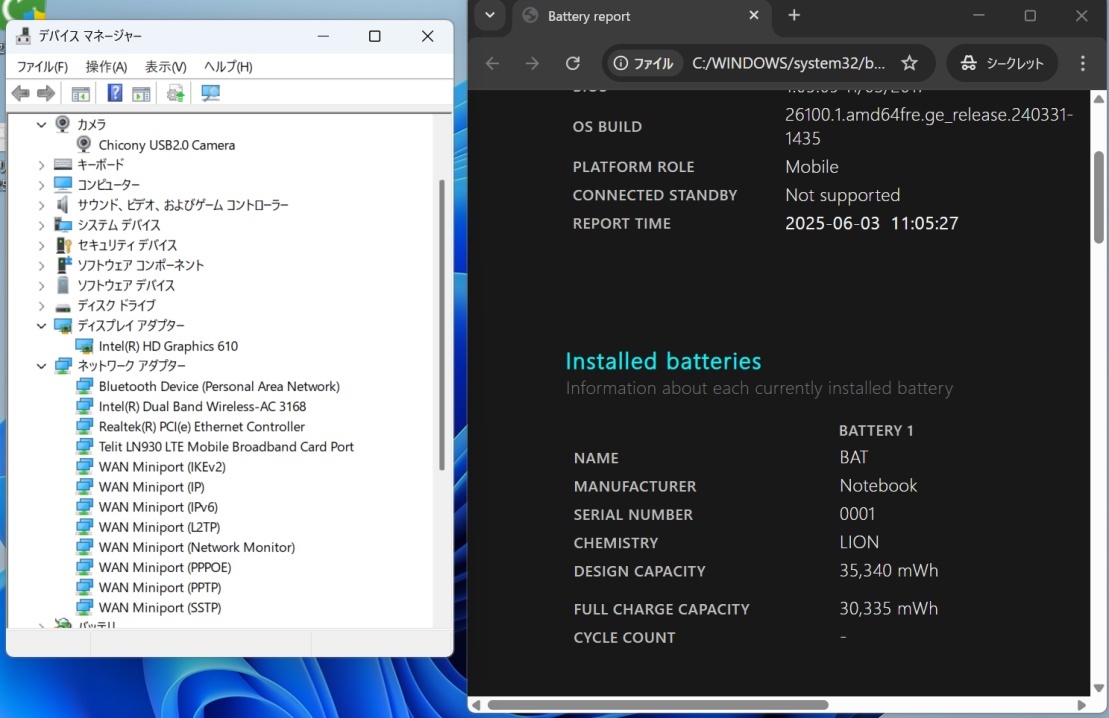
Task: Select WAN Miniport (PPTP)
Action: 160,588
